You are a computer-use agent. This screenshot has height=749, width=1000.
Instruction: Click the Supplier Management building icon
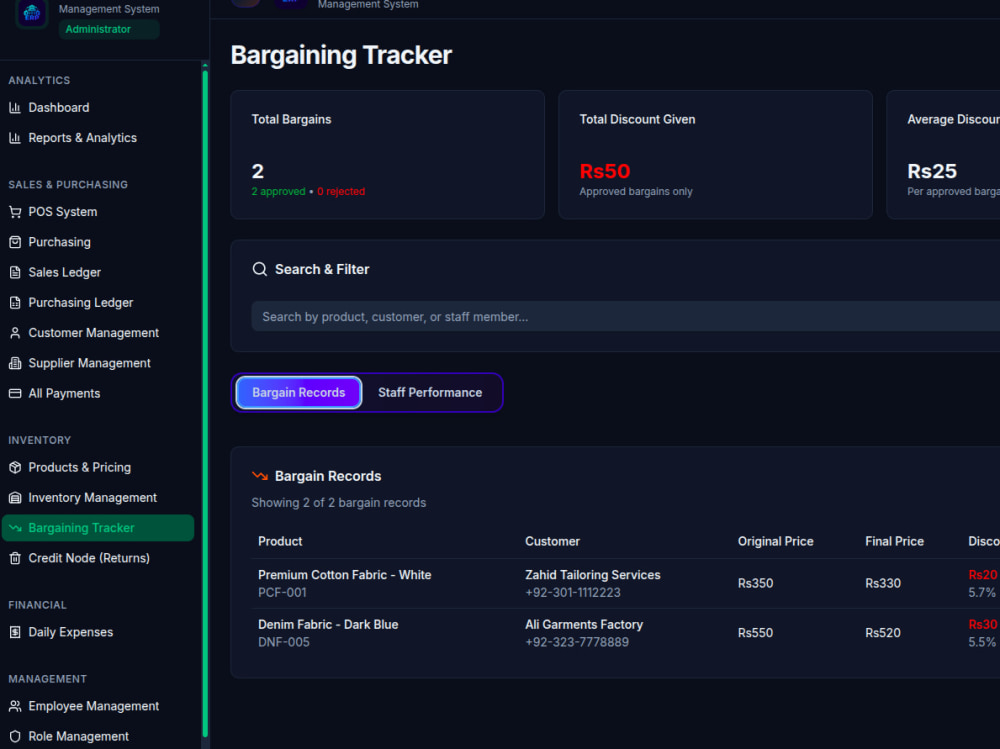(15, 363)
